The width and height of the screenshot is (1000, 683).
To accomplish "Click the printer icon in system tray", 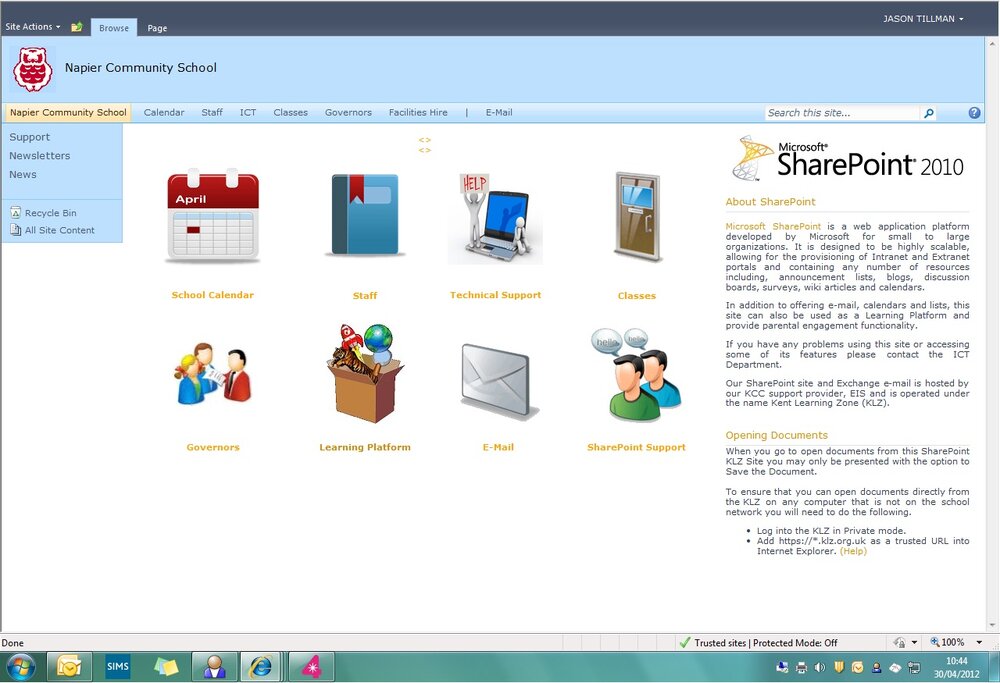I will point(802,668).
